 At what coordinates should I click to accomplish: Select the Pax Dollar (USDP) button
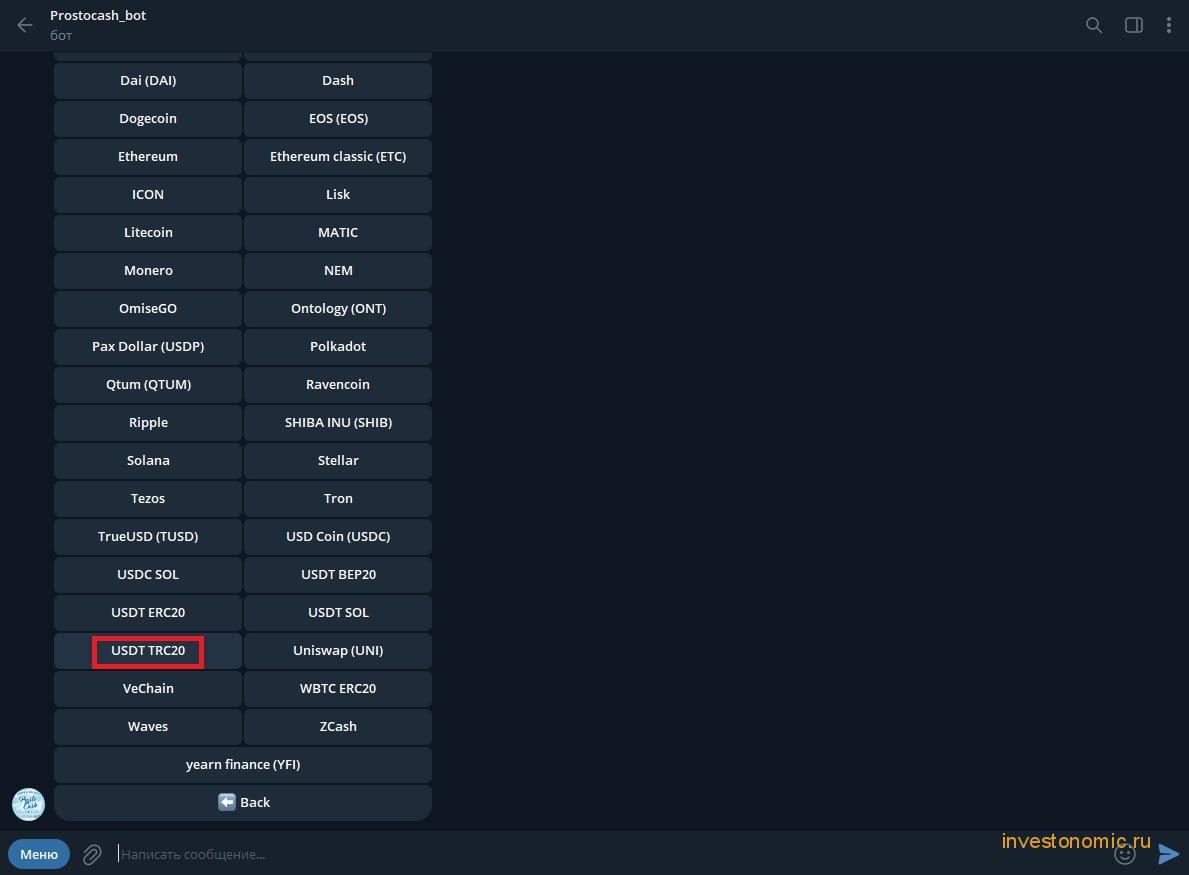click(148, 347)
